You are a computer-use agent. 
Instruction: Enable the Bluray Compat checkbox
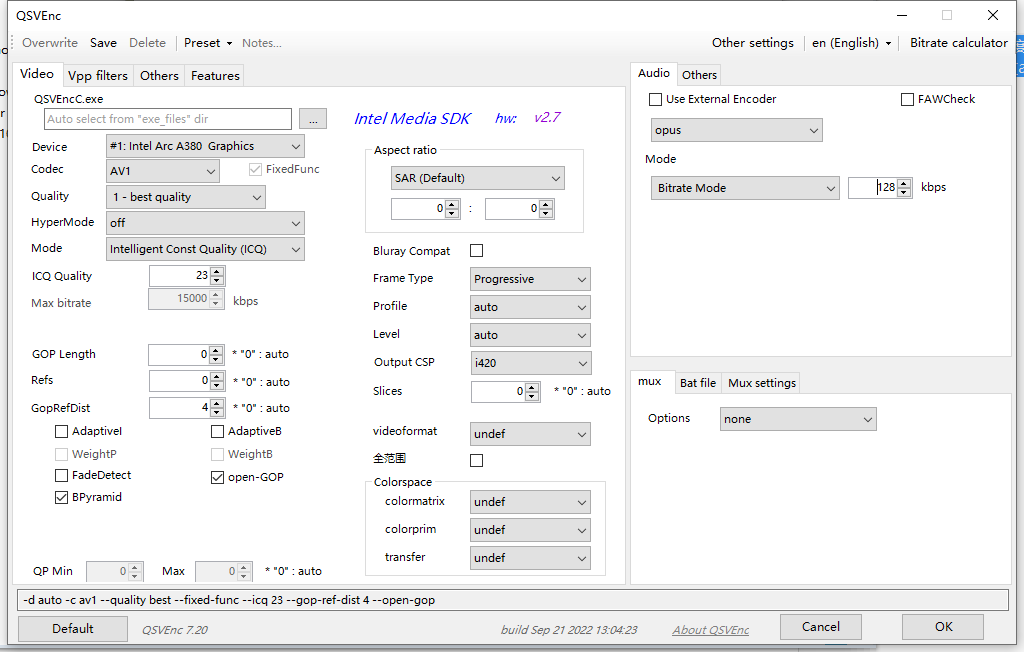click(x=476, y=250)
